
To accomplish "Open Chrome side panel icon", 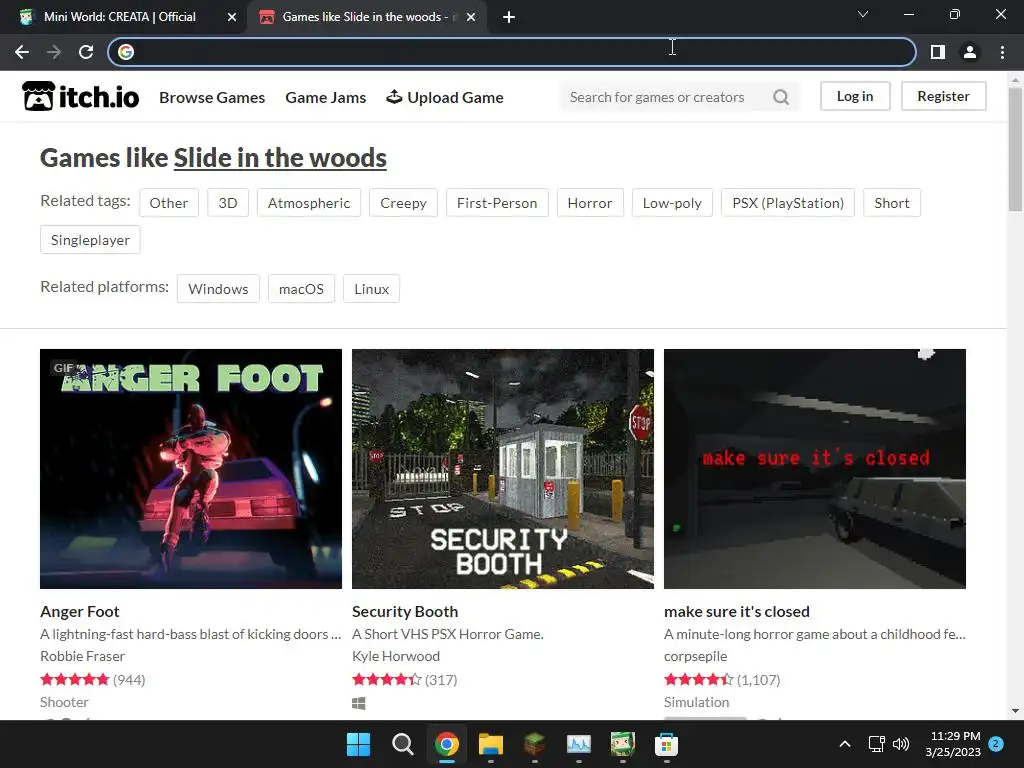I will [938, 52].
